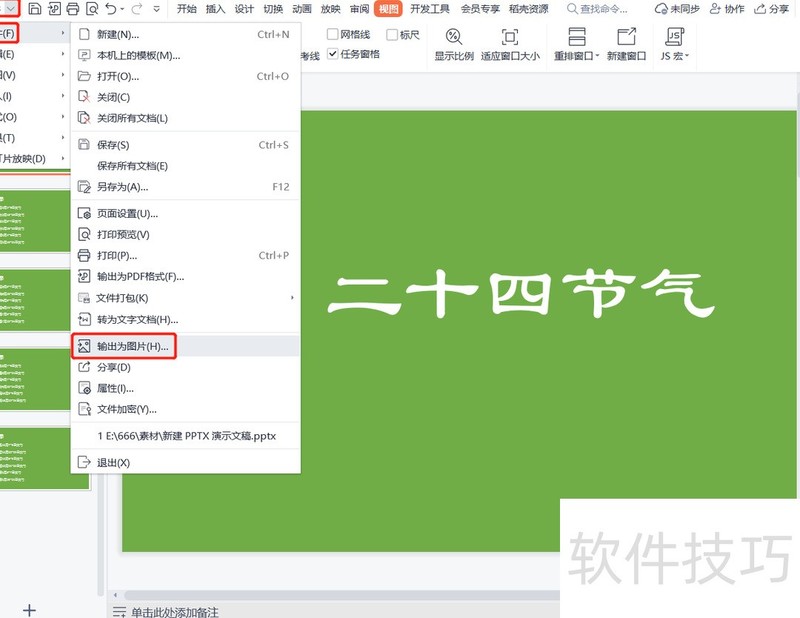Enable the 网格线 gridlines checkbox
Viewport: 800px width, 618px height.
(x=333, y=35)
